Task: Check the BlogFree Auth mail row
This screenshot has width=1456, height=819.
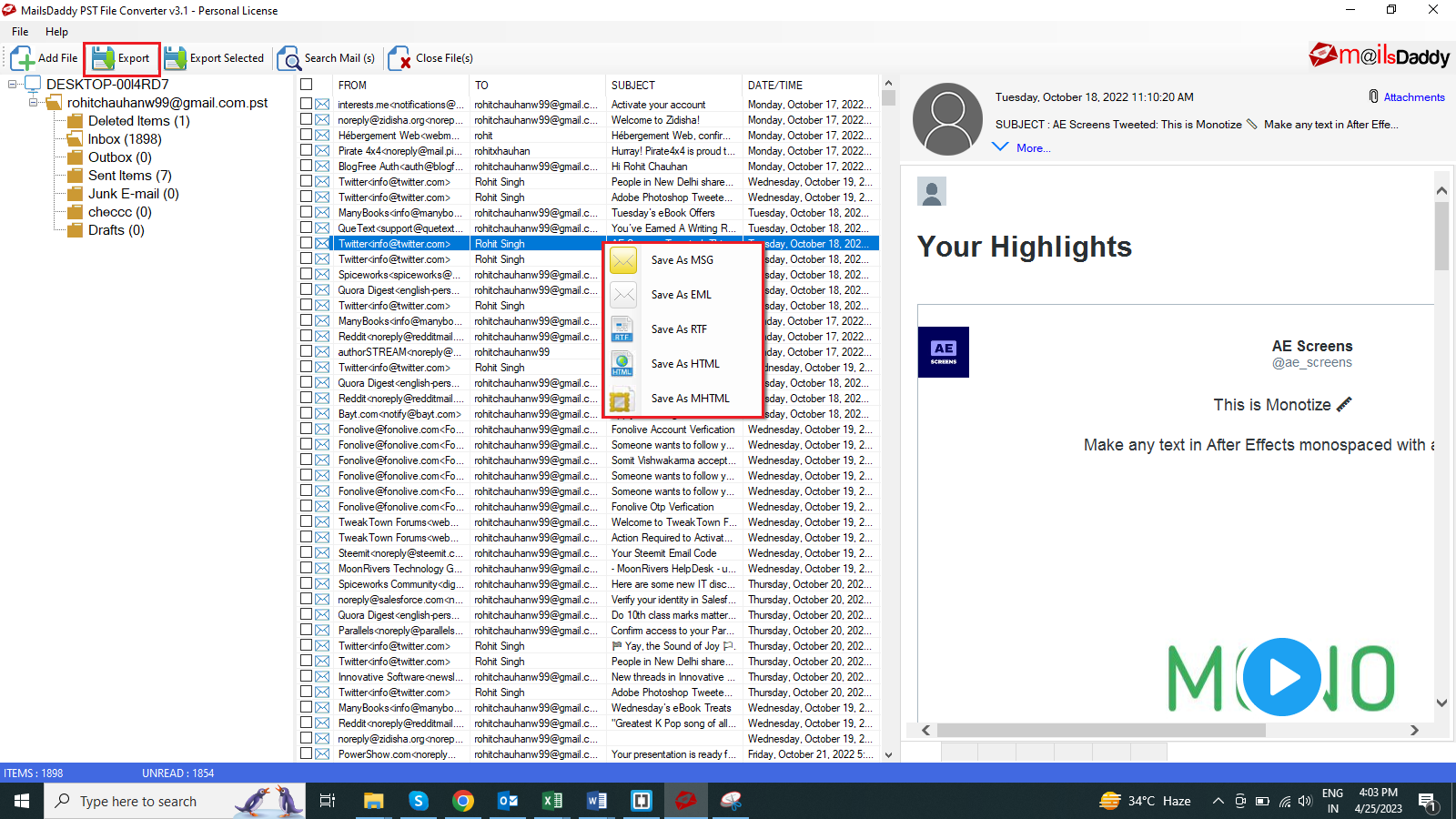Action: point(307,167)
